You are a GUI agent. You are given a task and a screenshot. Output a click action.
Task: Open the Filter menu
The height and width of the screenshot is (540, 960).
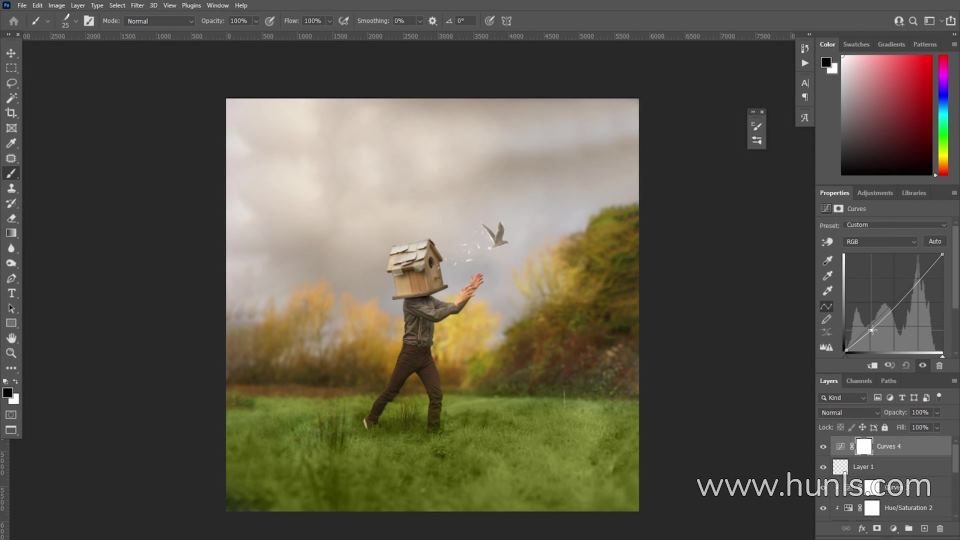point(137,5)
